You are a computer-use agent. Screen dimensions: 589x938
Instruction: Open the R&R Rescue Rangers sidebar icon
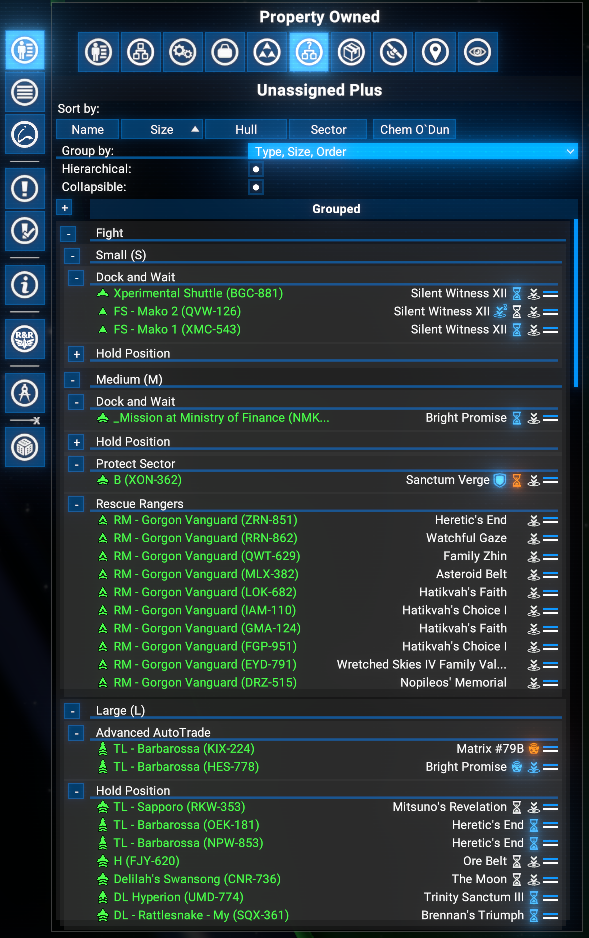[25, 339]
